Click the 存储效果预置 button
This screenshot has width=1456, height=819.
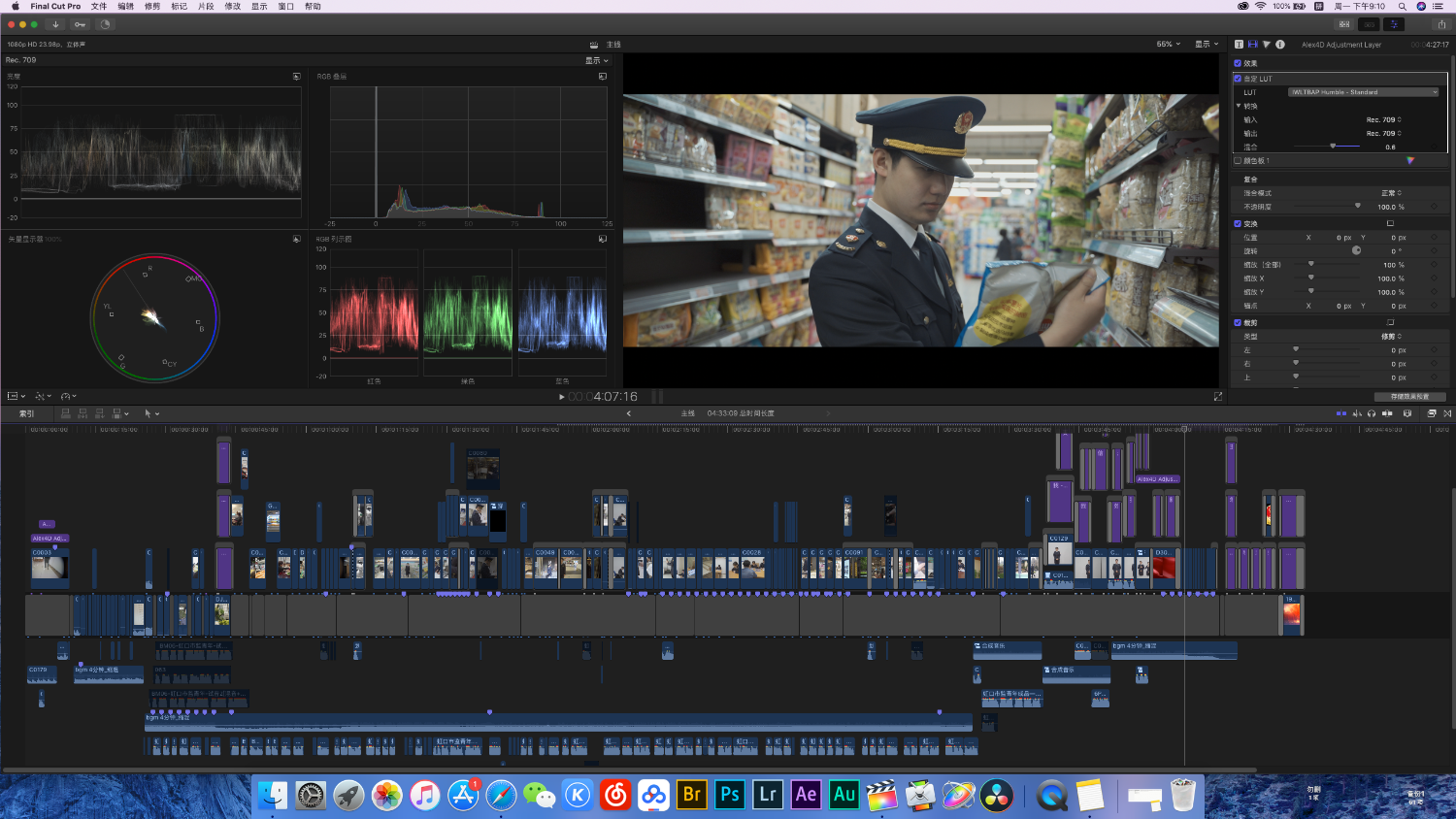click(1409, 397)
